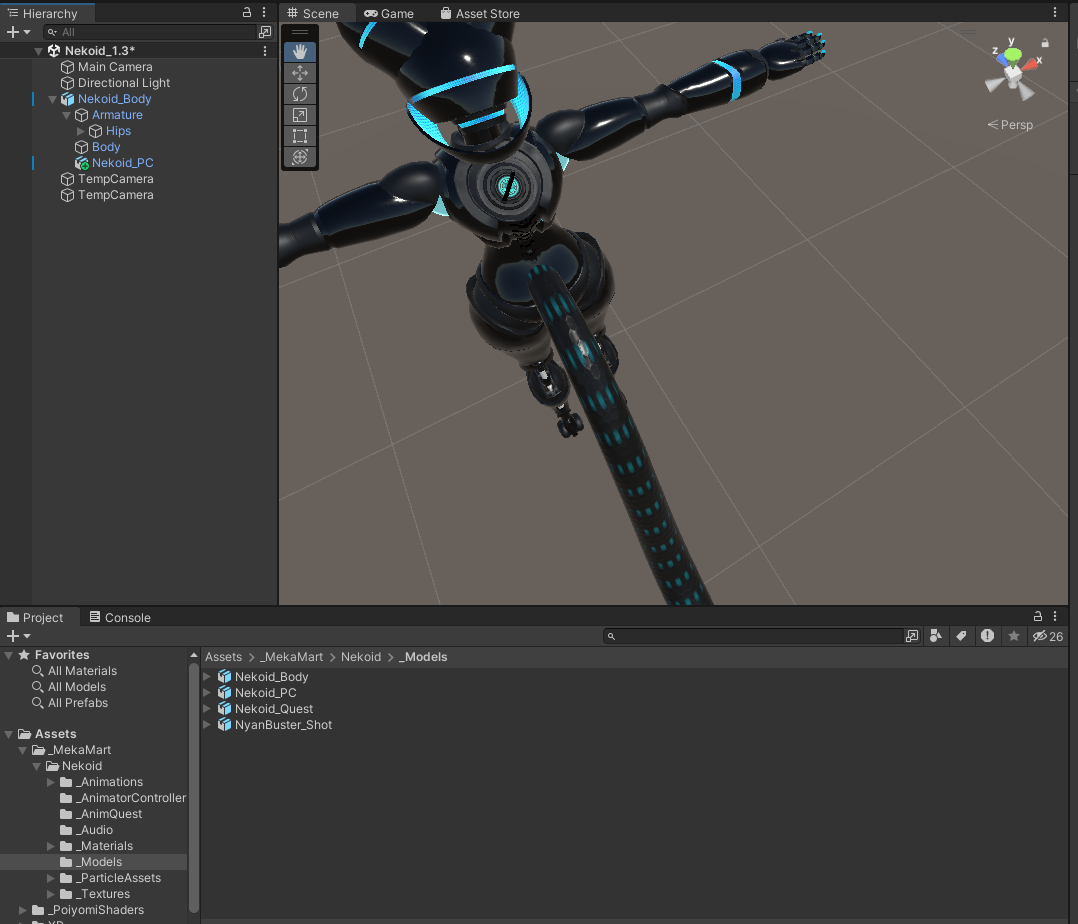Select the Move tool in Scene toolbar
The height and width of the screenshot is (924, 1078).
(299, 73)
